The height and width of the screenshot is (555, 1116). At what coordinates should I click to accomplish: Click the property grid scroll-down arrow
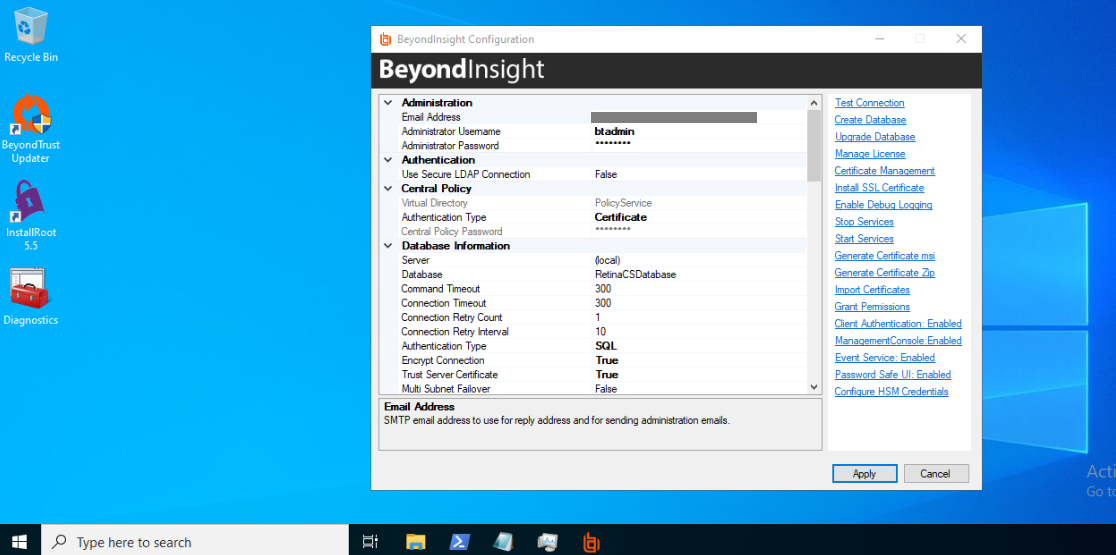point(814,386)
